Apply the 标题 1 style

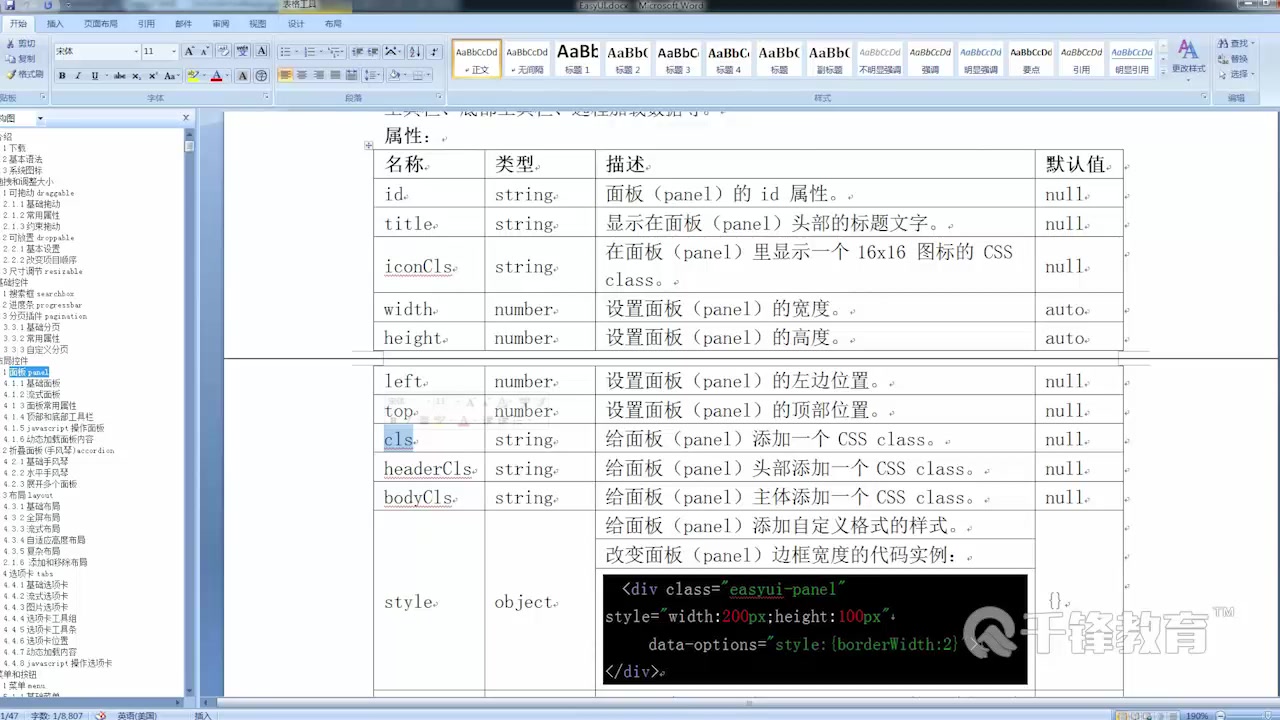(x=577, y=58)
